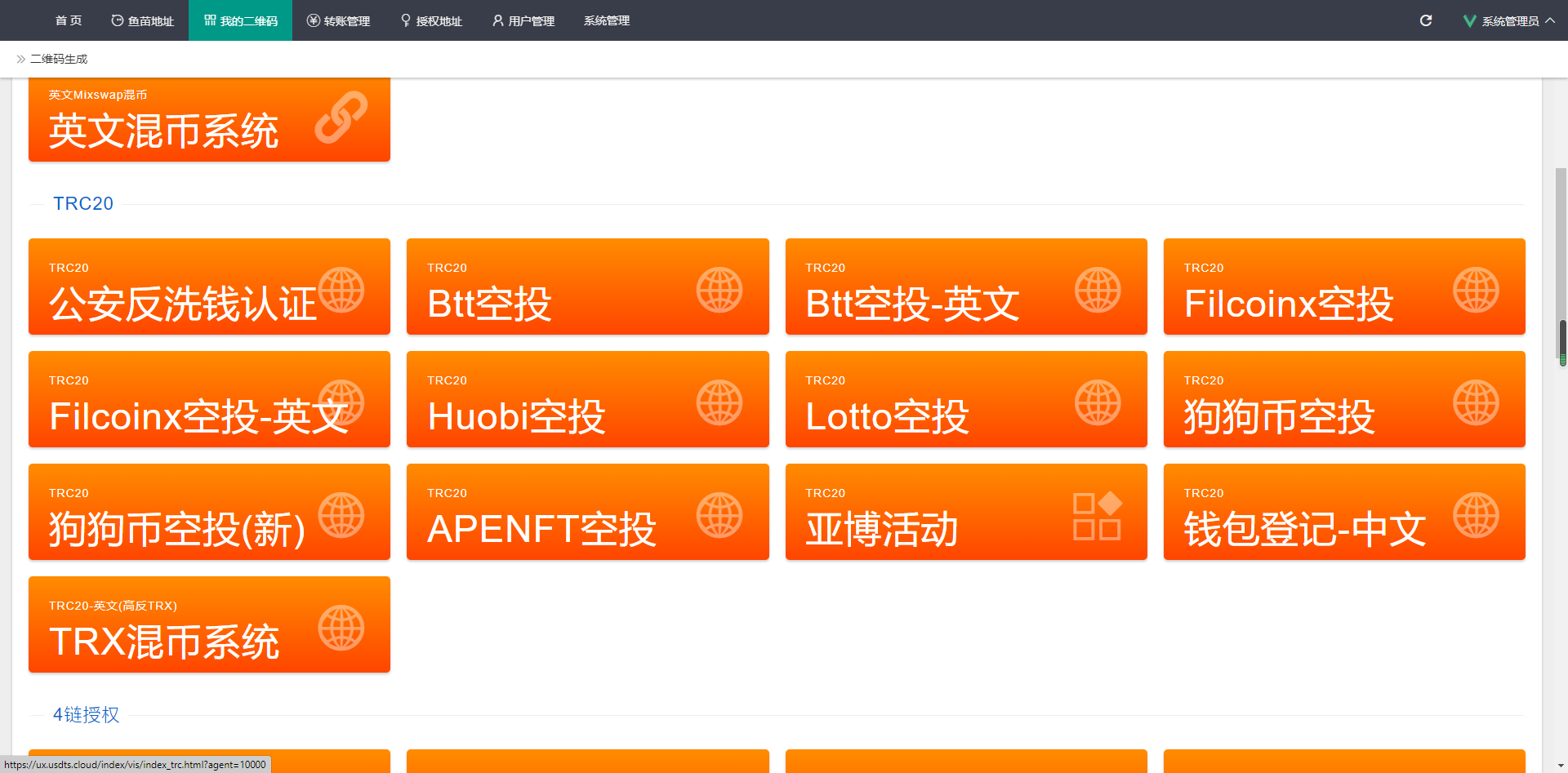Viewport: 1568px width, 773px height.
Task: Click the globe icon on TRX混币系统 card
Action: coord(341,628)
